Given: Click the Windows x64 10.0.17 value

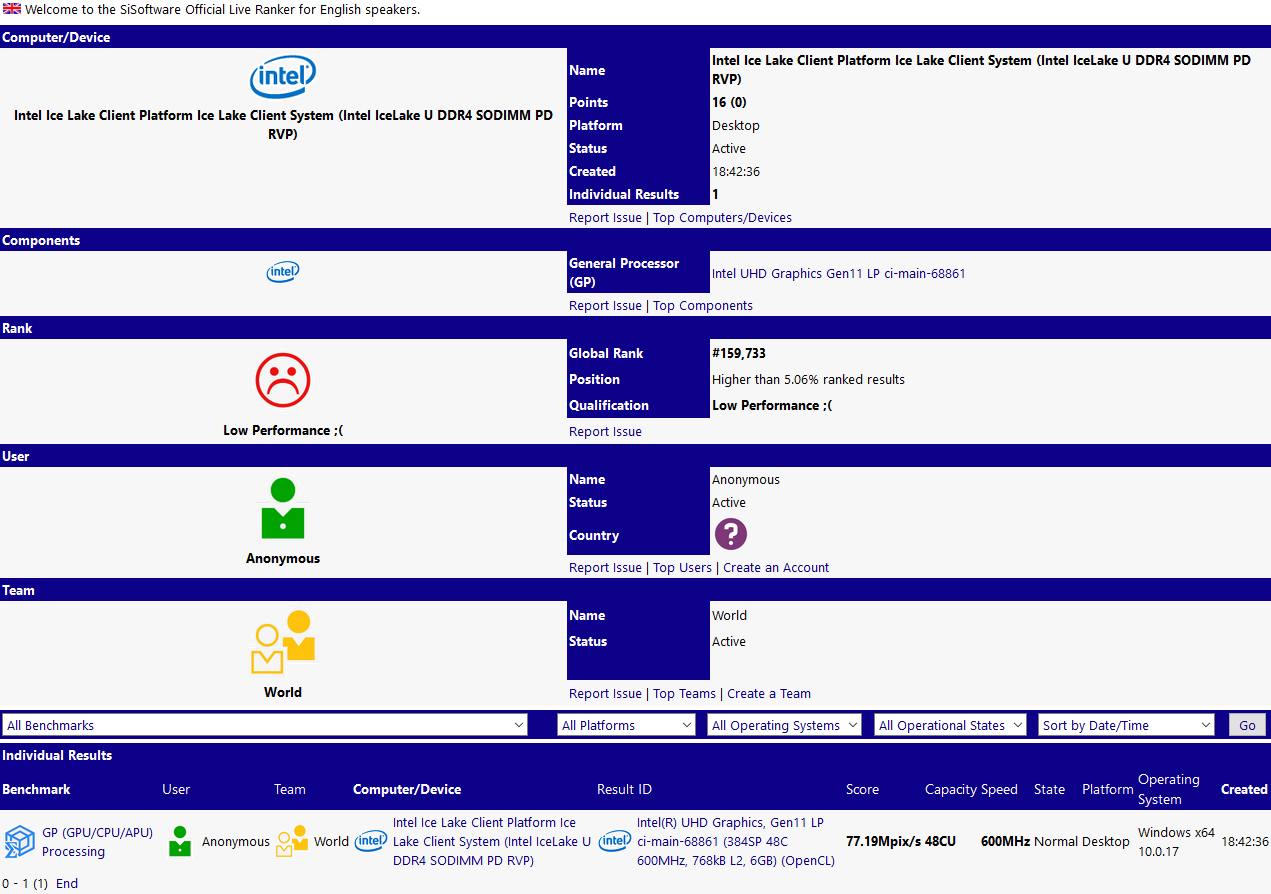Looking at the screenshot, I should click(x=1176, y=842).
